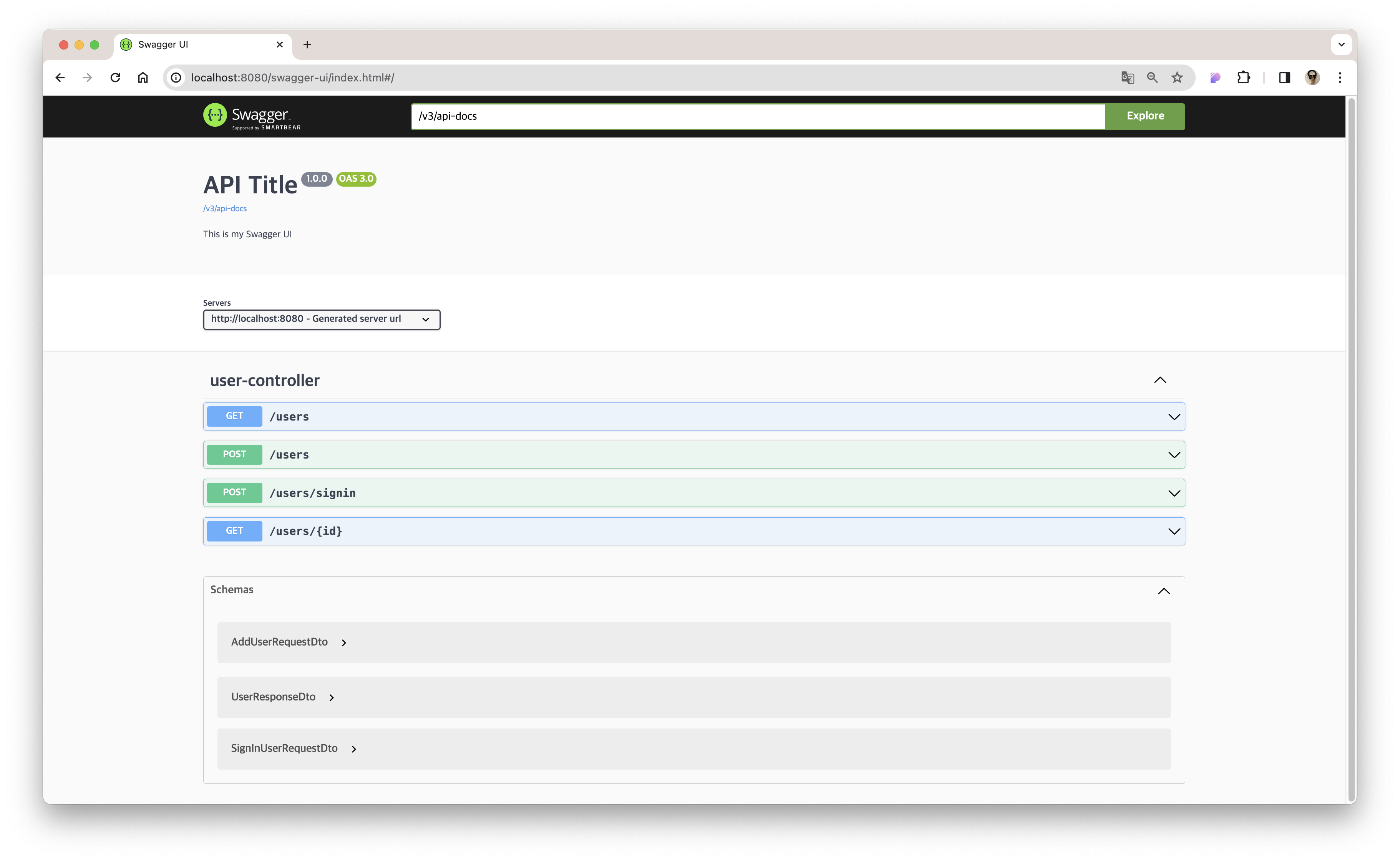The height and width of the screenshot is (861, 1400).
Task: Expand the SignInUserRequestDto schema
Action: [293, 749]
